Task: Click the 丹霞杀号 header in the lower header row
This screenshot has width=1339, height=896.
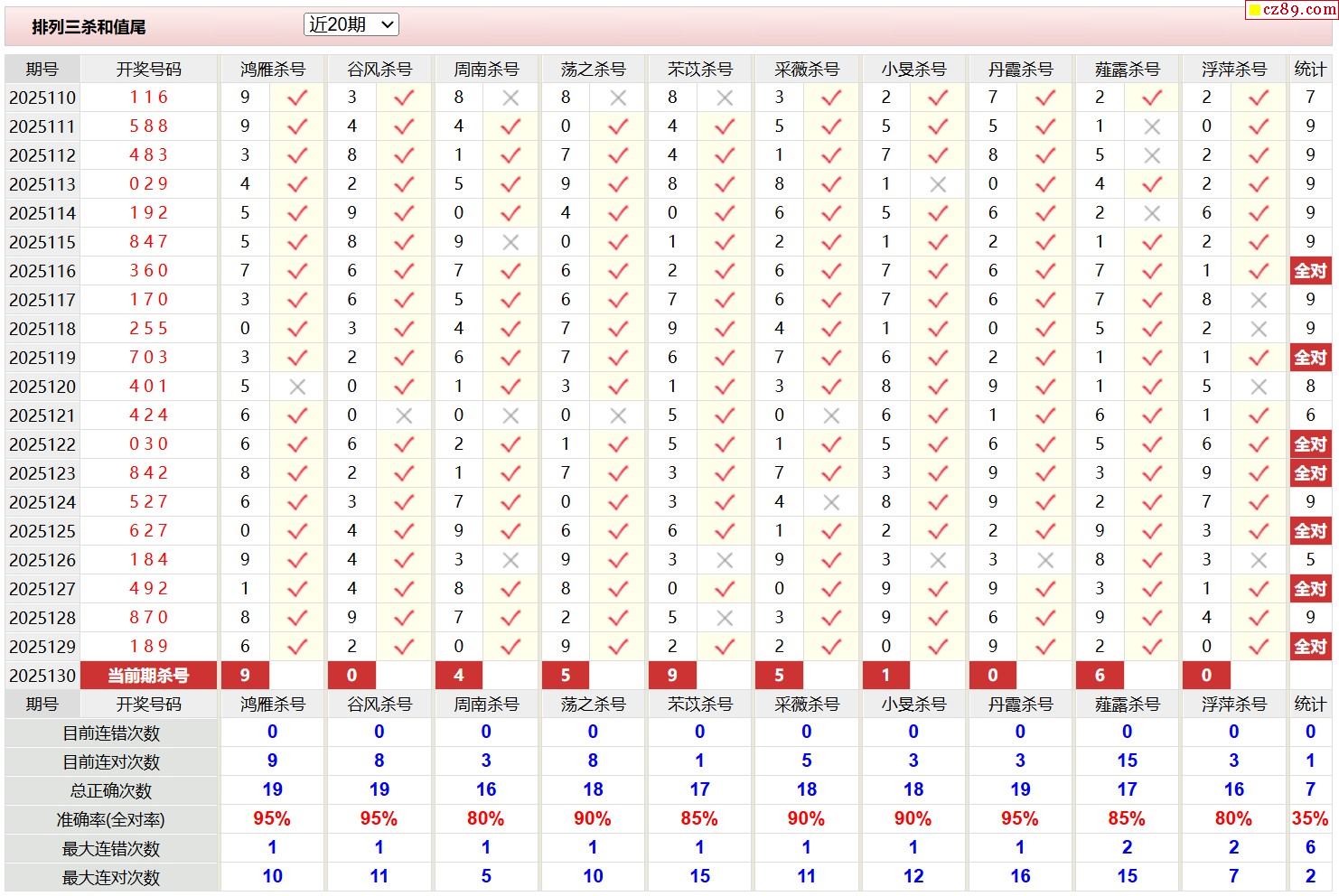Action: tap(1021, 705)
